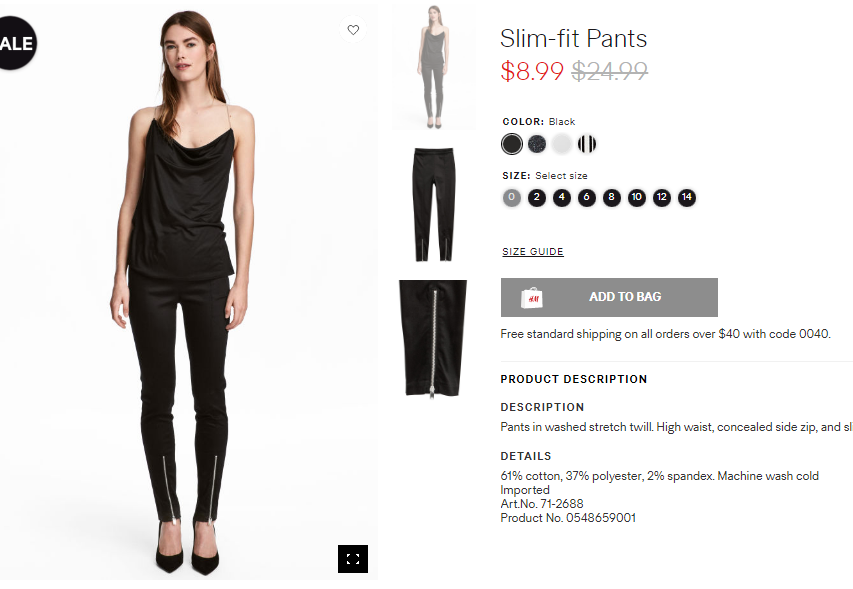Screen dimensions: 853x589
Task: Select size 10
Action: pyautogui.click(x=636, y=197)
